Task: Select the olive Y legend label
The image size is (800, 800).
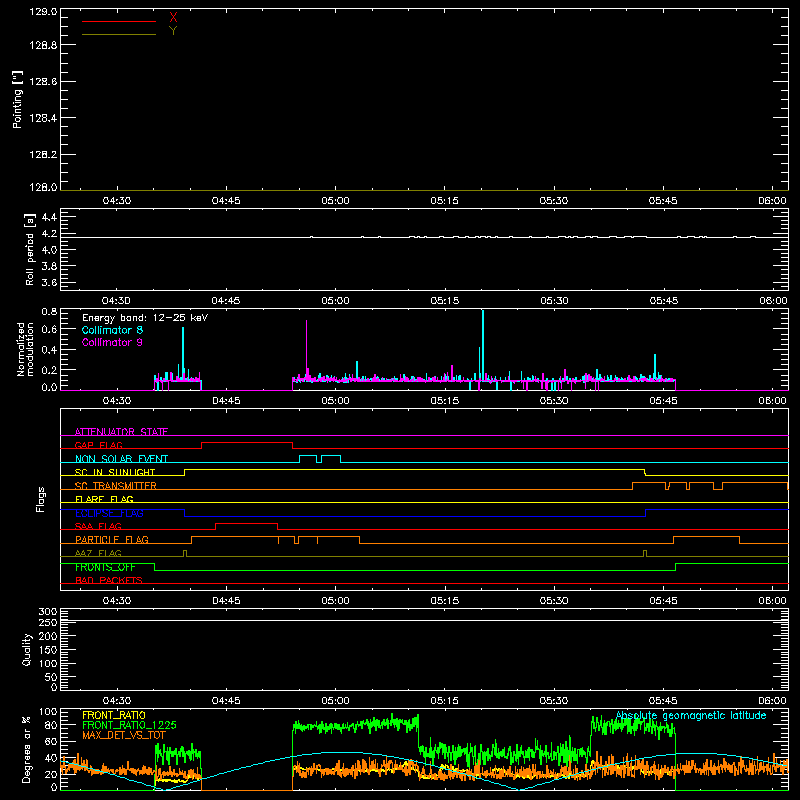Action: (x=173, y=31)
